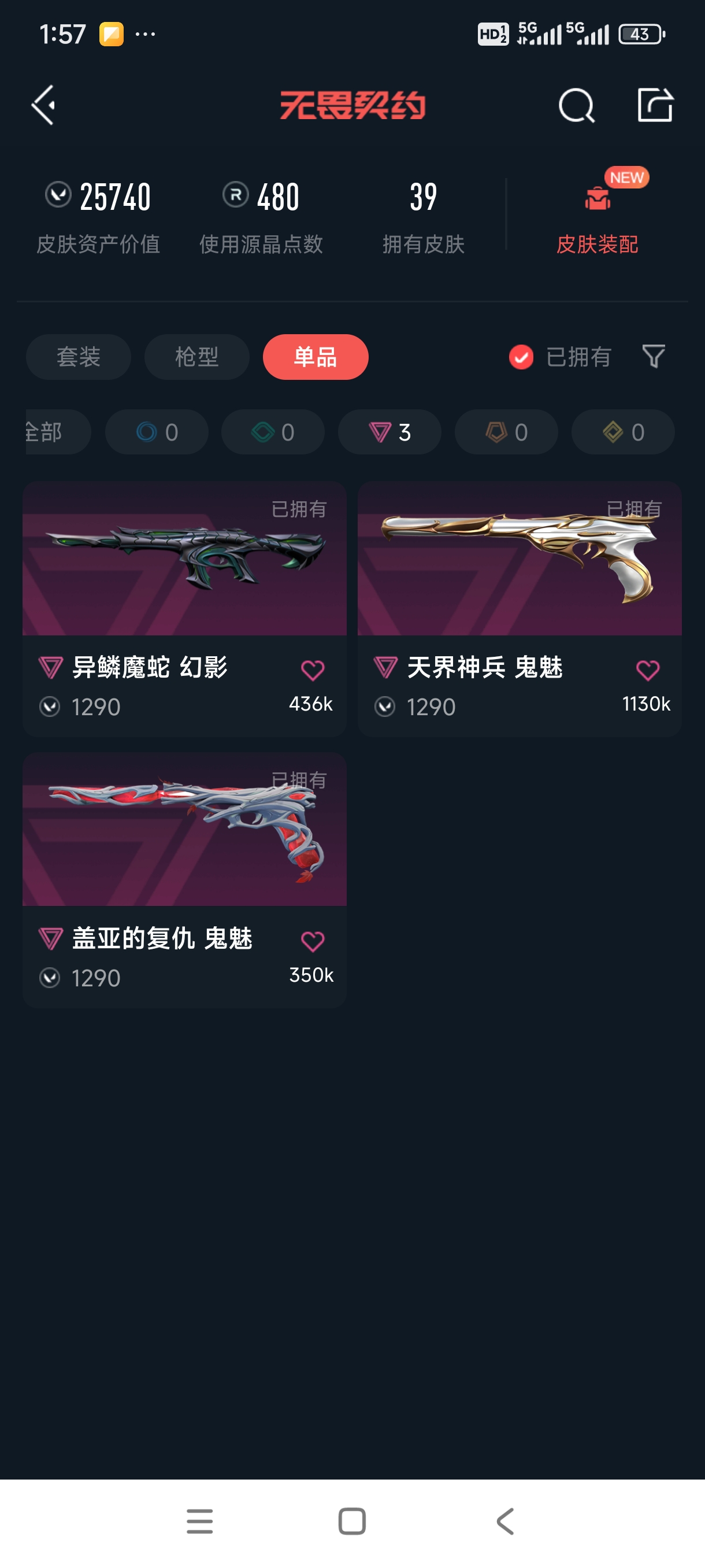
Task: Filter by orange pentagon rarity tier
Action: point(506,431)
